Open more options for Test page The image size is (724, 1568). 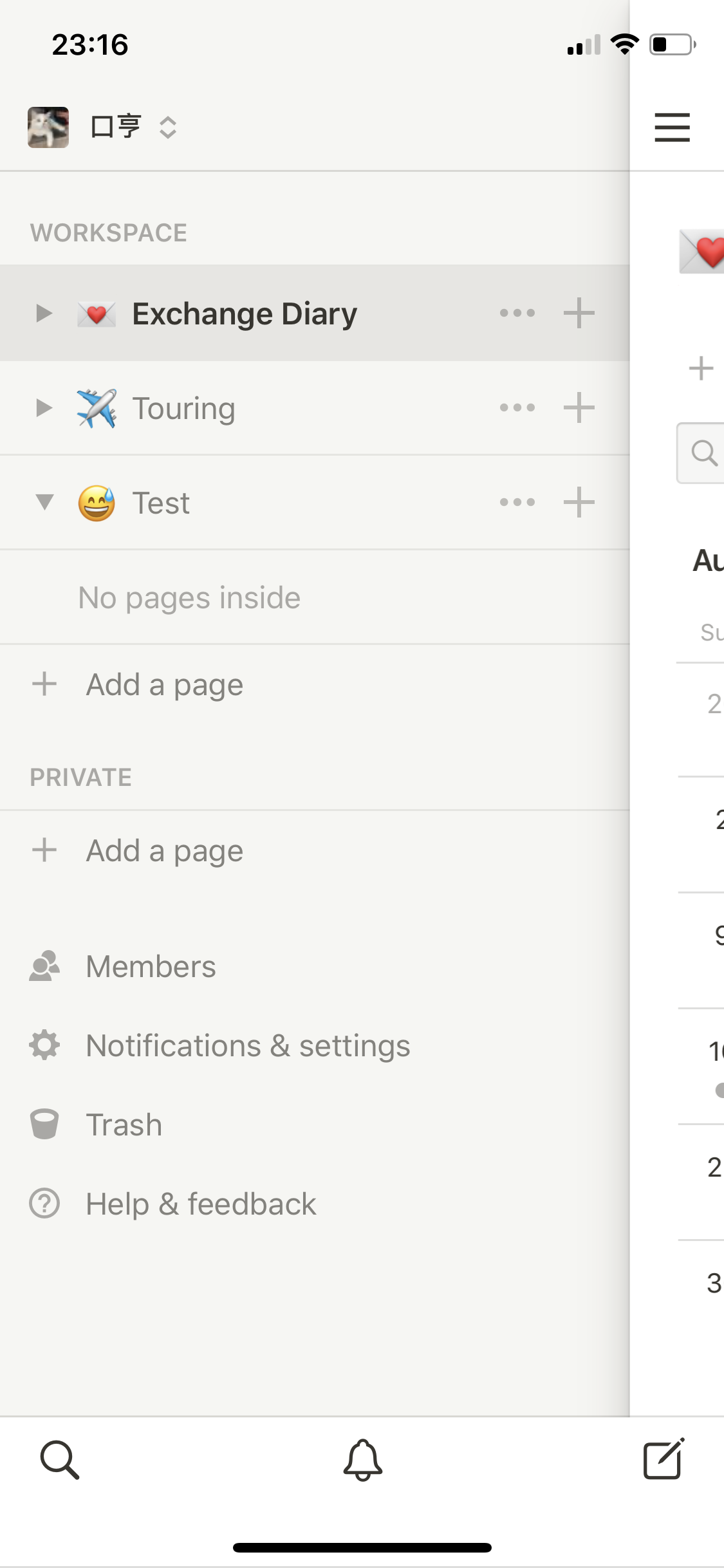[x=517, y=503]
